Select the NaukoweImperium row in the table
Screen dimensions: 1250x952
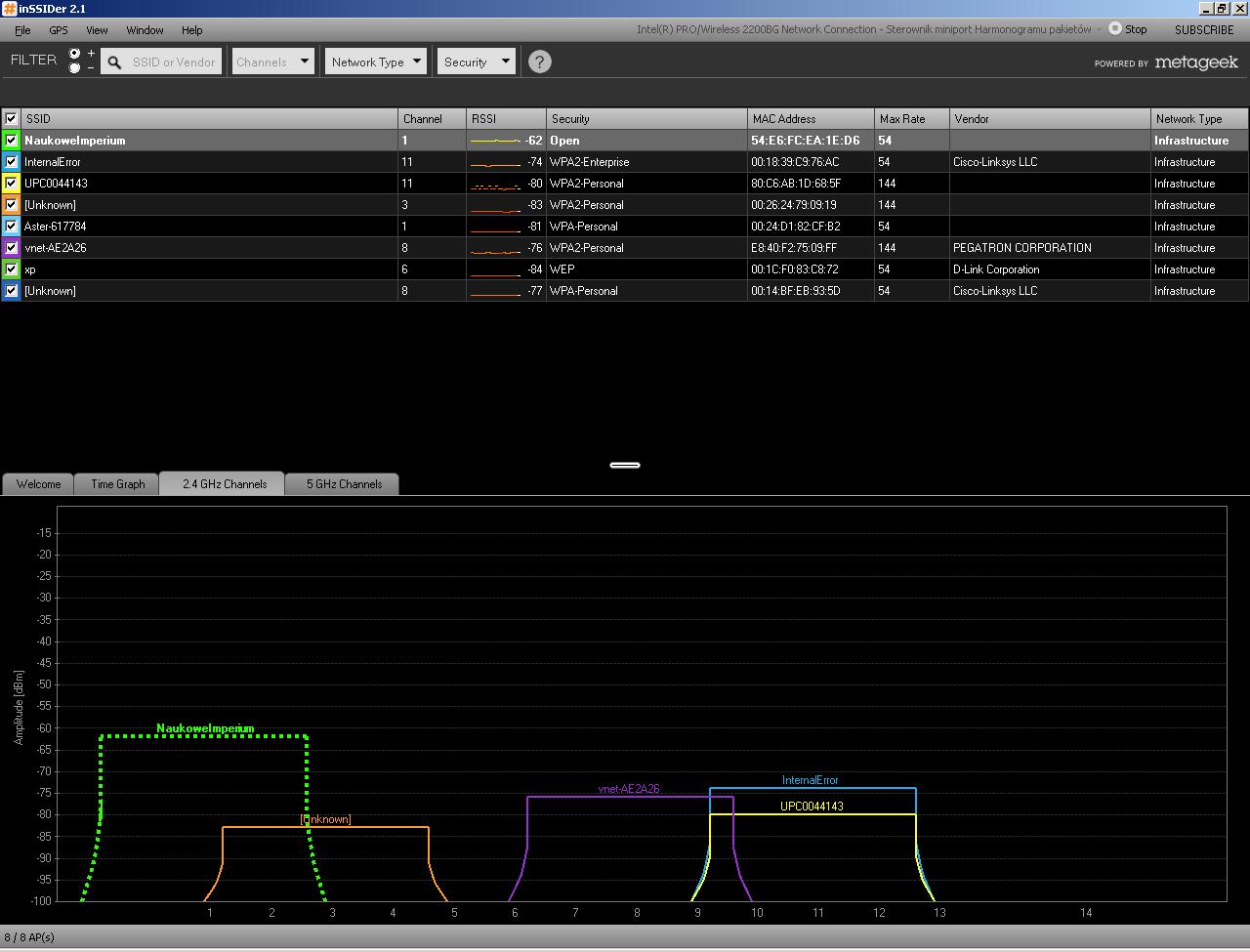pyautogui.click(x=625, y=141)
